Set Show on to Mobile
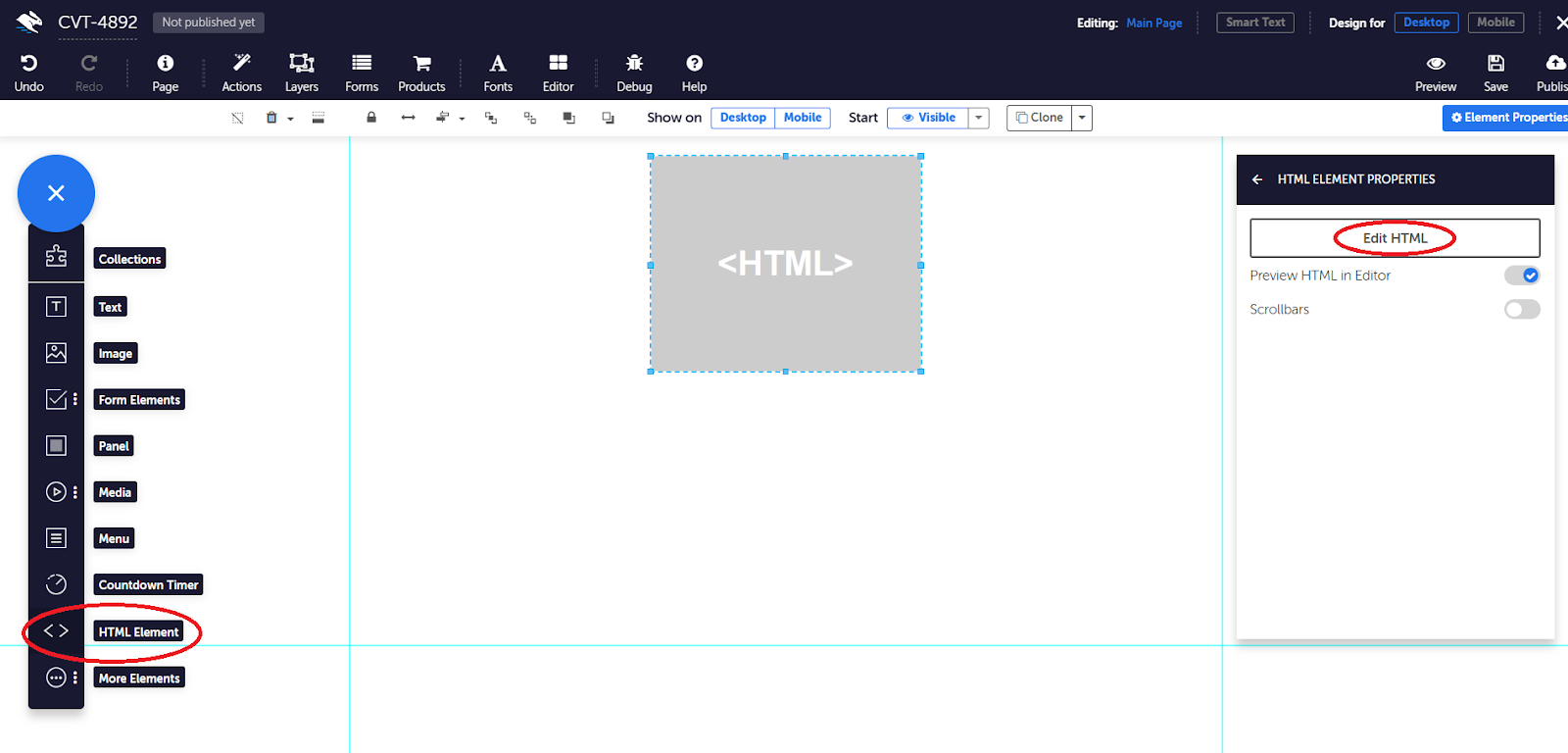Screen dimensions: 1568x753 [803, 118]
